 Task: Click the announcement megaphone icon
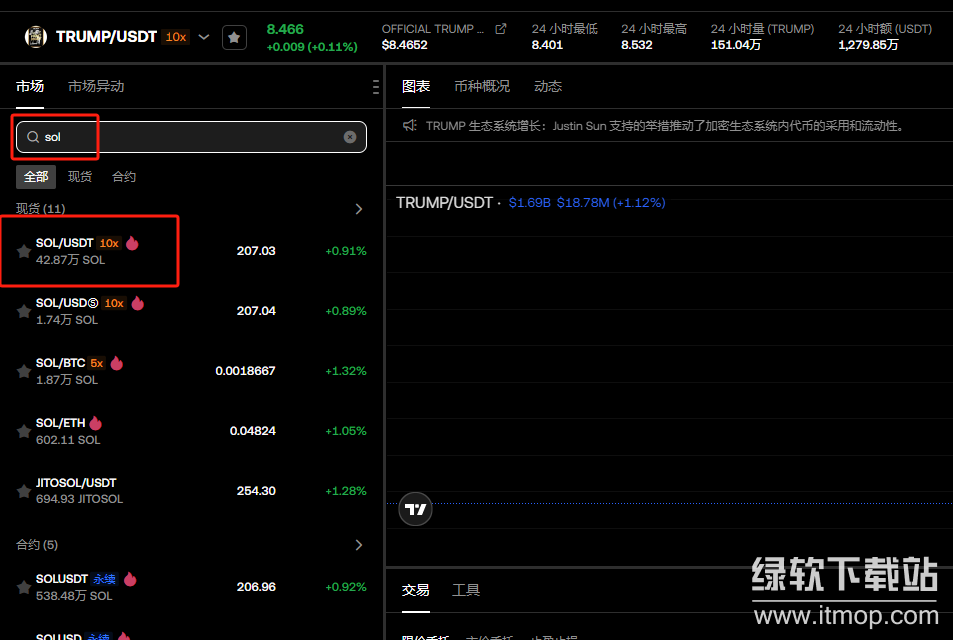click(409, 126)
